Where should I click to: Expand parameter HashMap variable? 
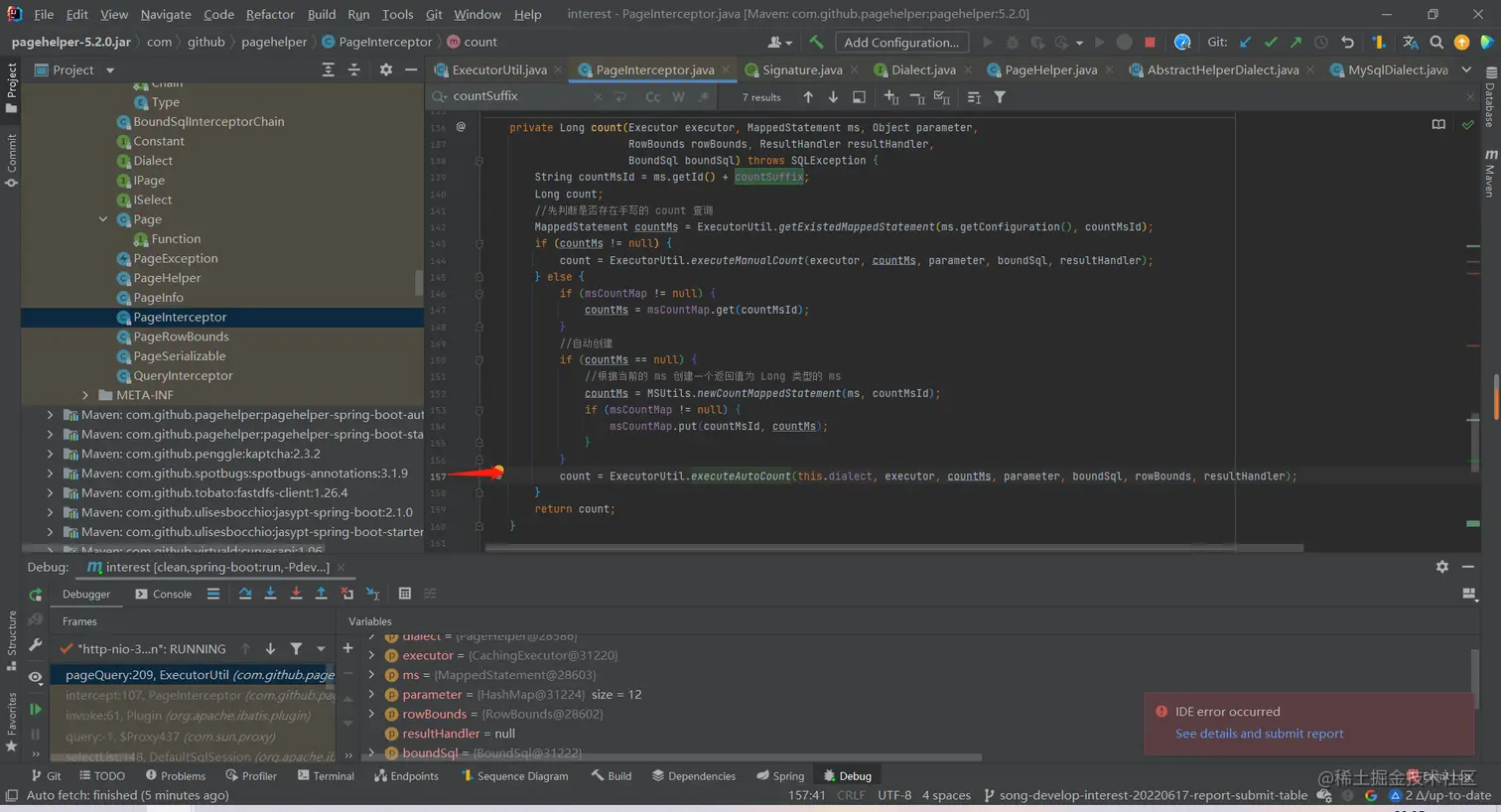[371, 695]
